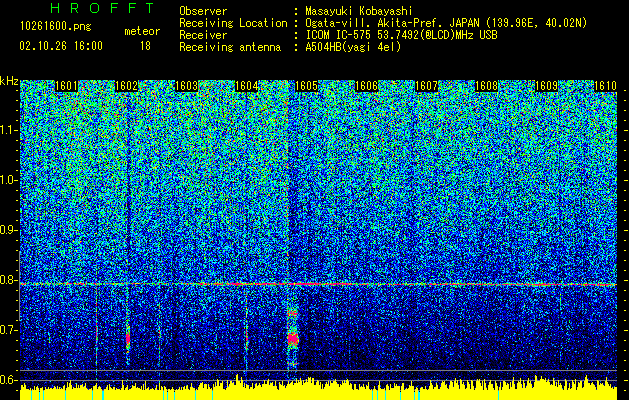Image resolution: width=629 pixels, height=400 pixels.
Task: Click the large red meteor echo near 1605
Action: (293, 339)
